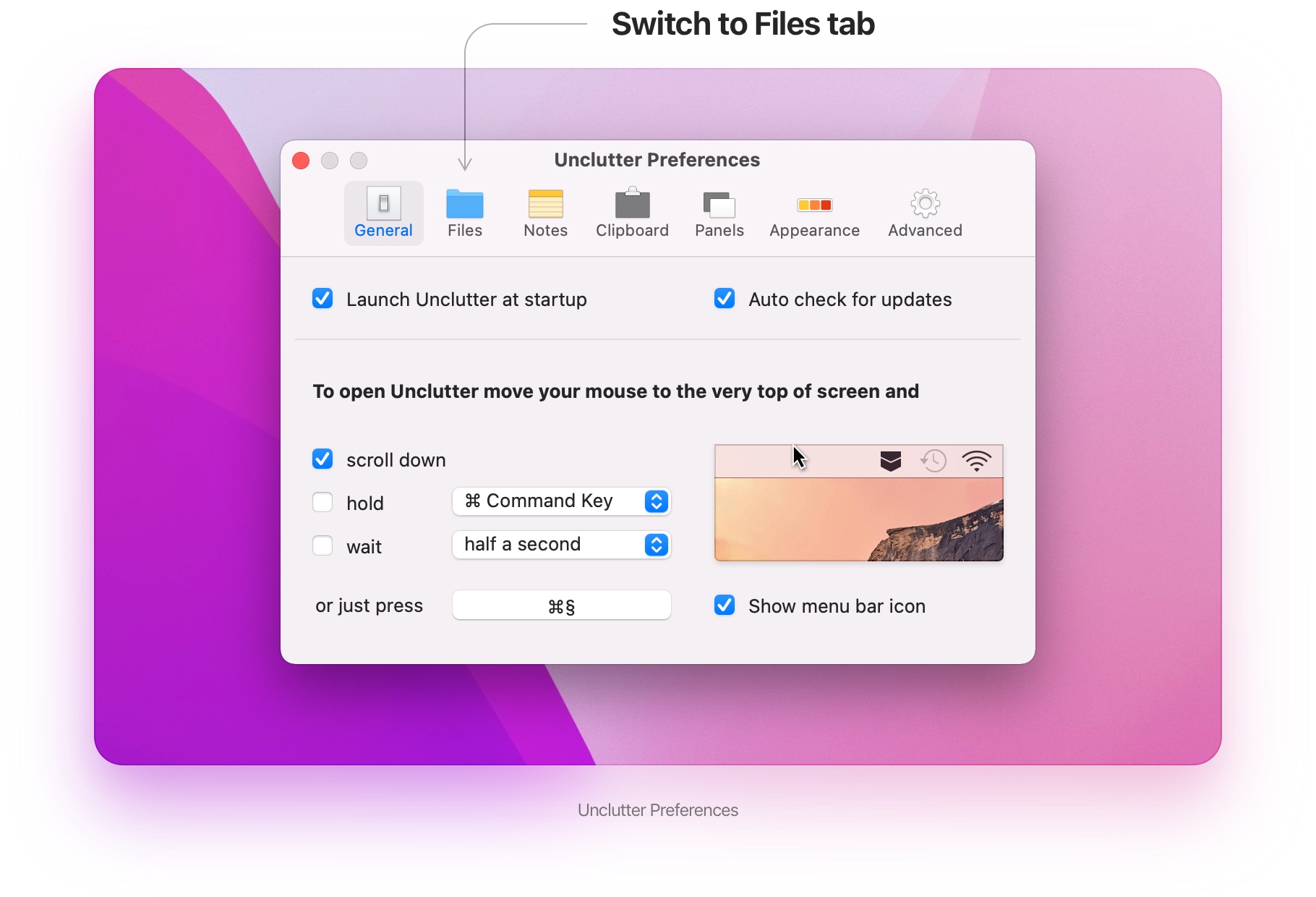Viewport: 1316px width, 897px height.
Task: Disable Launch Unclutter at startup
Action: (322, 298)
